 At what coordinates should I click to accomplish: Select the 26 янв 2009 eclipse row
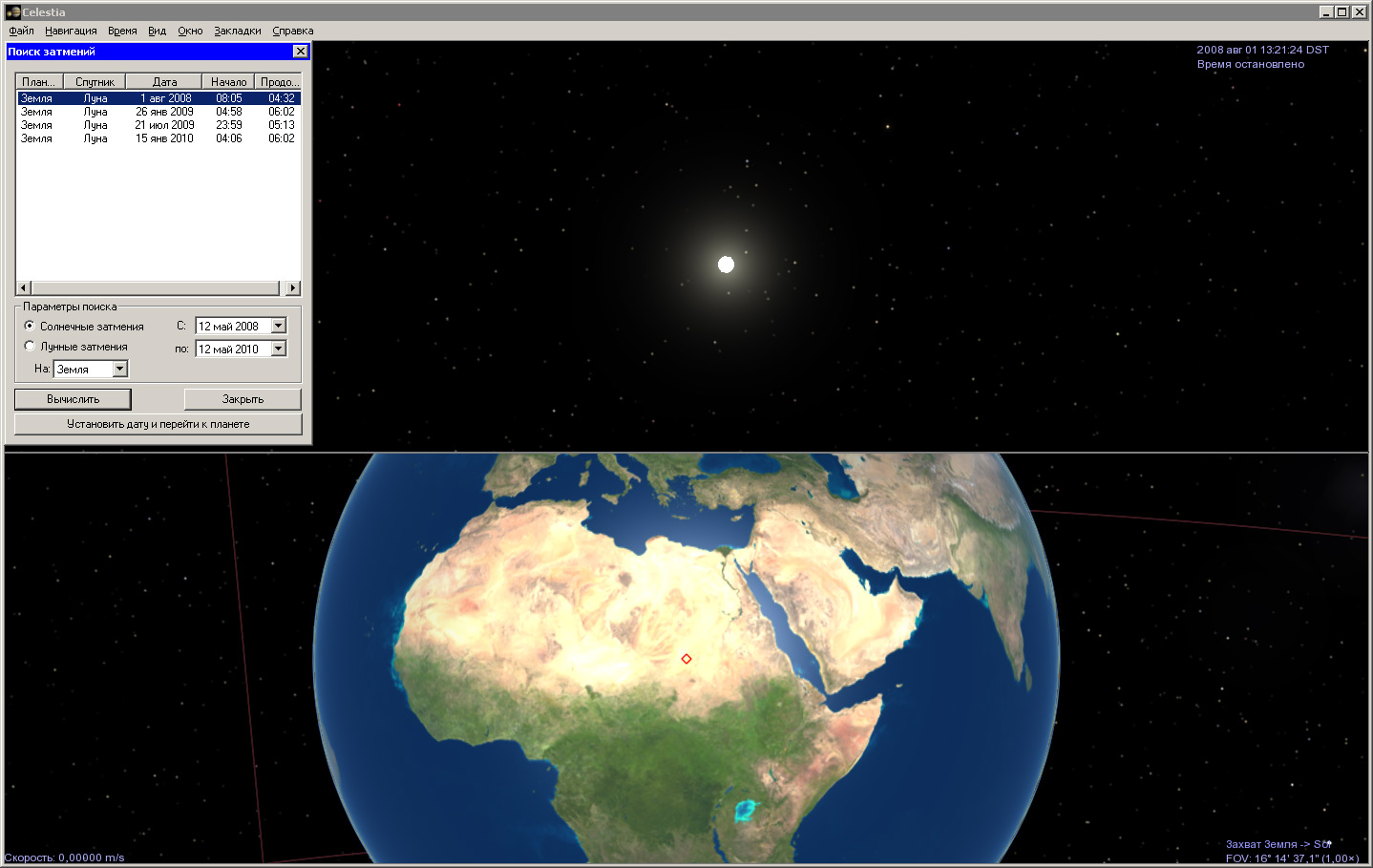[158, 112]
